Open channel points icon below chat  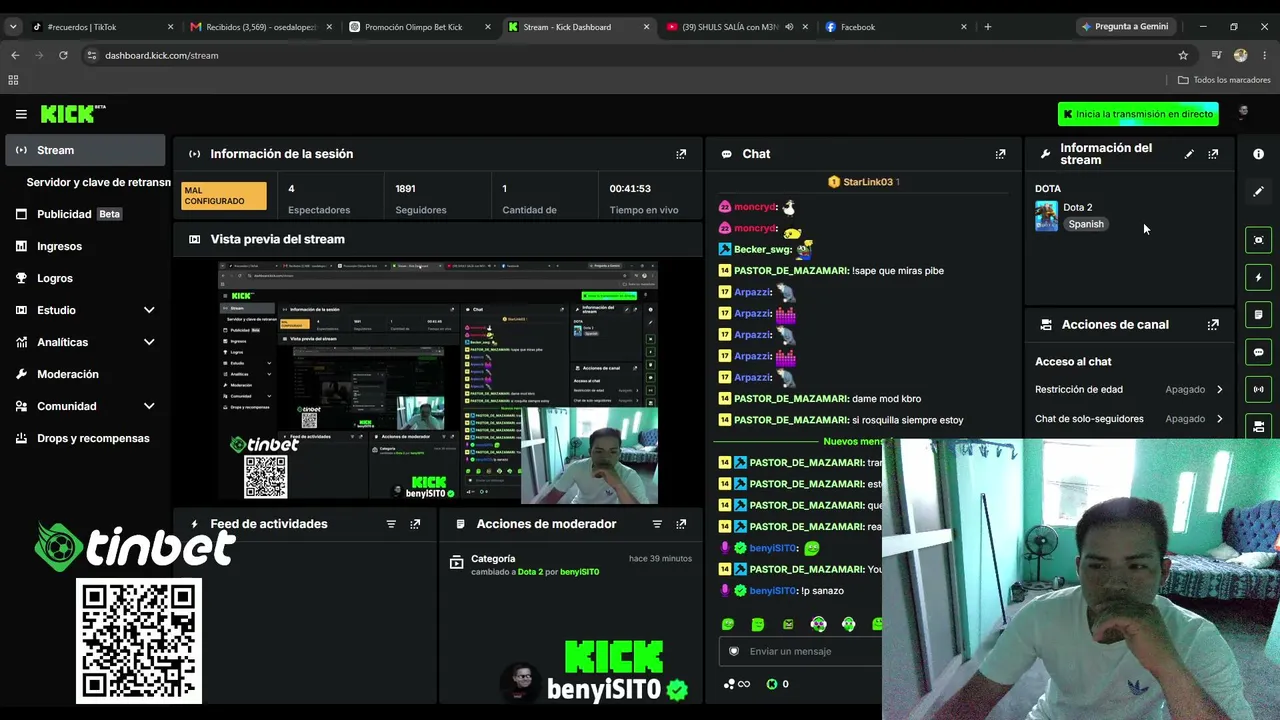click(x=736, y=684)
